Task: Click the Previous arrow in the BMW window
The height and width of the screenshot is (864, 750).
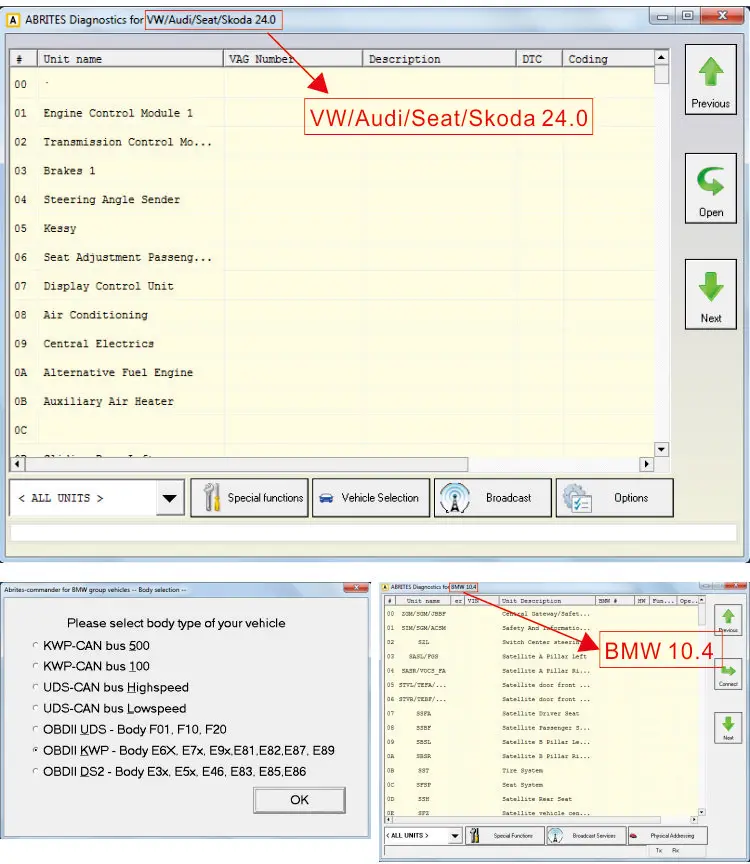Action: coord(728,620)
